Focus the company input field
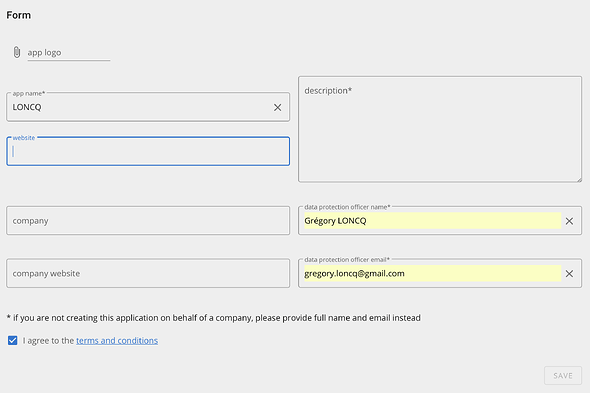This screenshot has width=590, height=393. [x=148, y=221]
